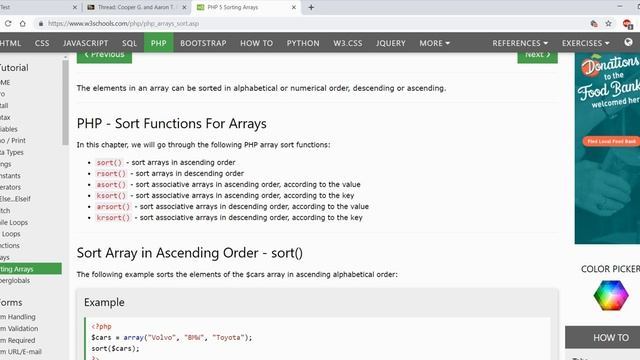Screen dimensions: 640x360
Task: Open the HOW TO section in the navbar
Action: pos(256,43)
